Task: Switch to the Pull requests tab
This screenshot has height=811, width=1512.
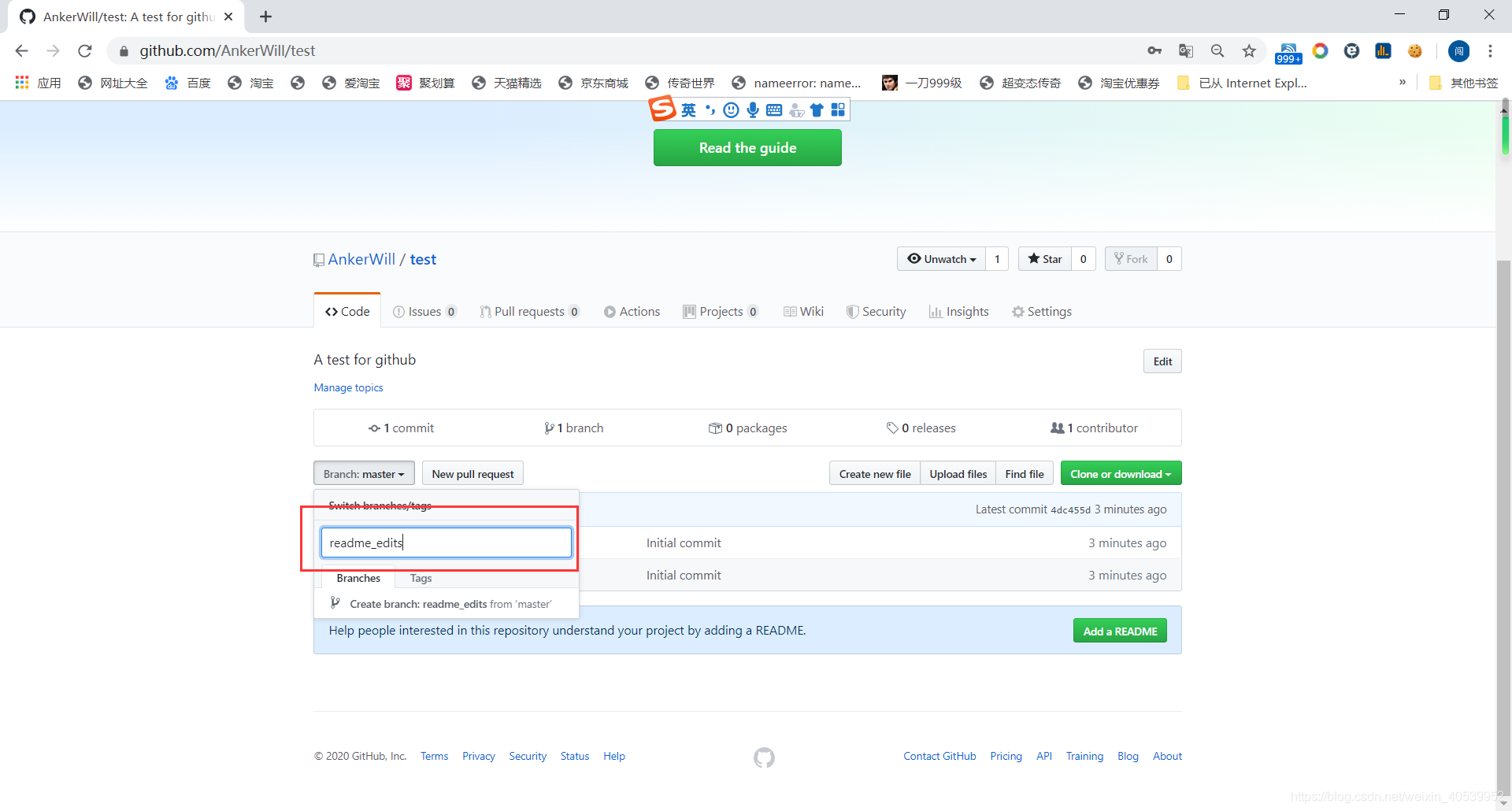Action: click(530, 312)
